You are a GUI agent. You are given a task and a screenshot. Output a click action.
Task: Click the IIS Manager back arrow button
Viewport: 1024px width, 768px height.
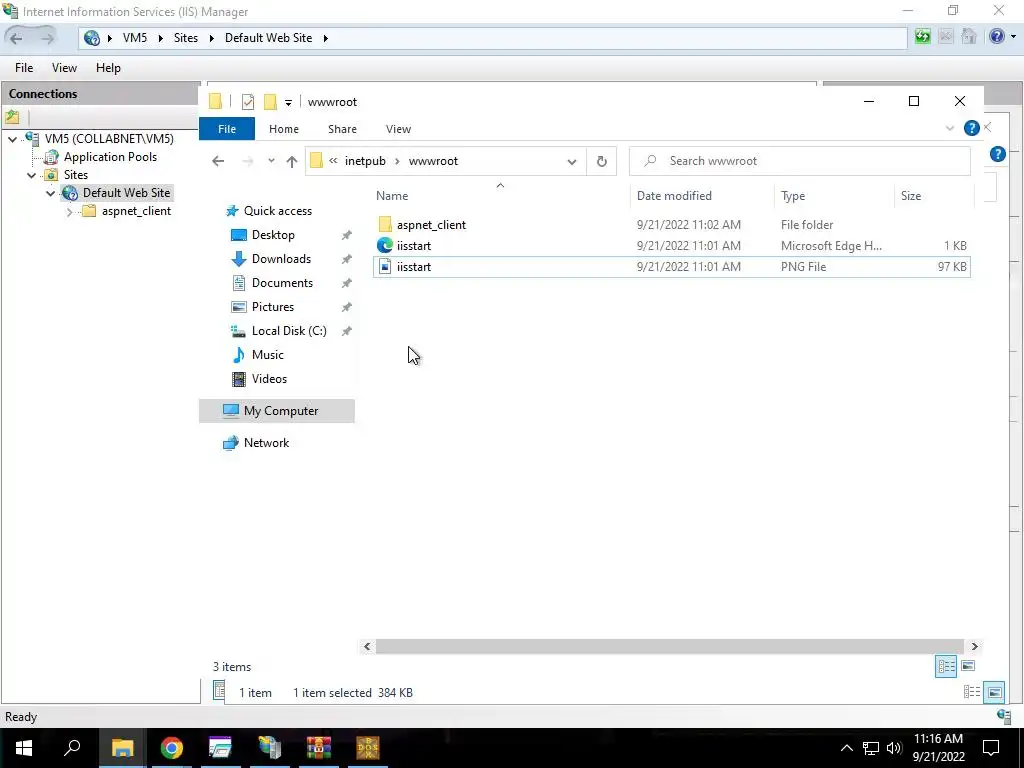coord(16,38)
